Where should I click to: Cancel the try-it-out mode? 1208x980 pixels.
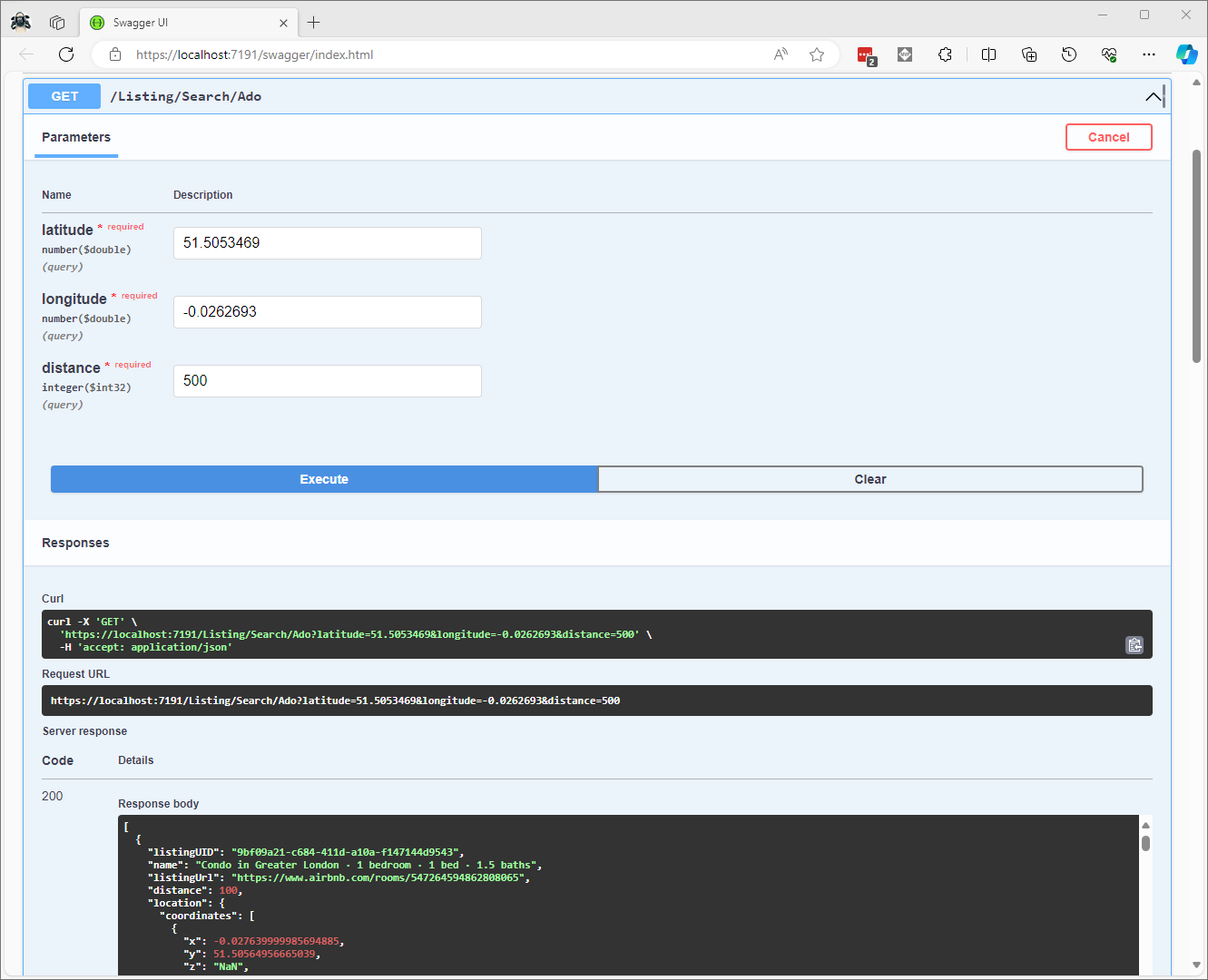[1108, 137]
